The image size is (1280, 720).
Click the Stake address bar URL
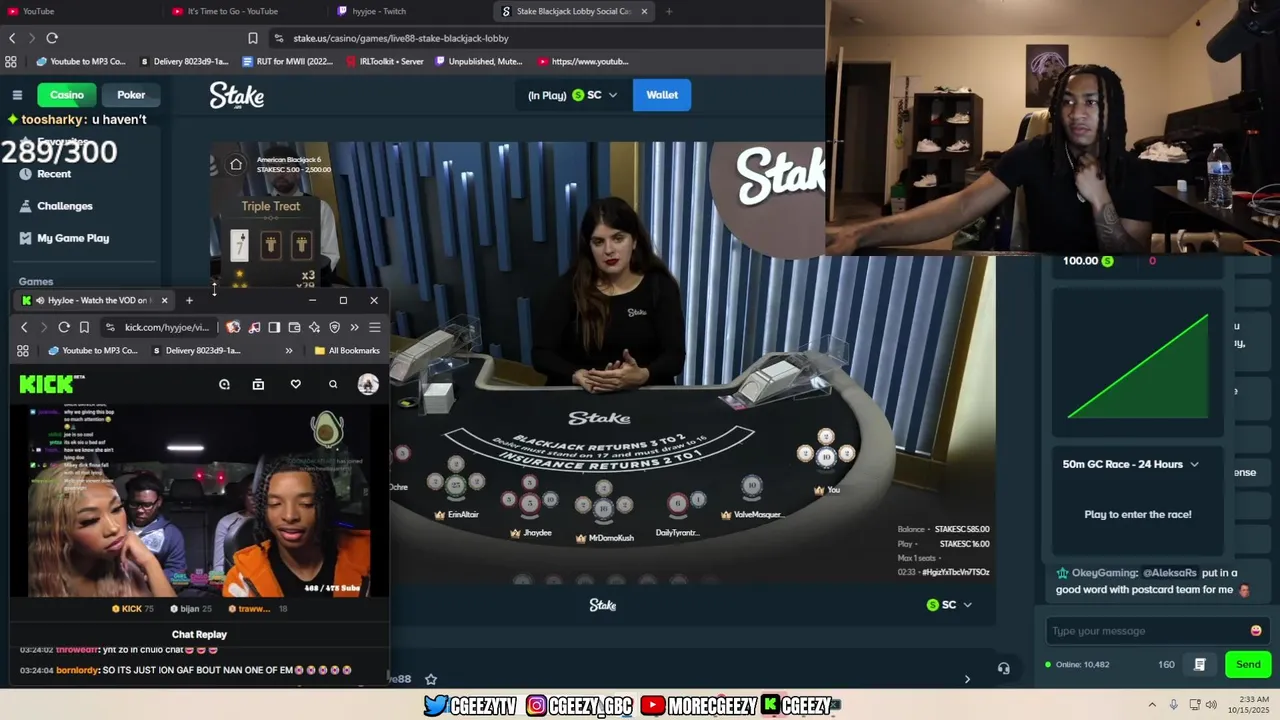coord(401,38)
